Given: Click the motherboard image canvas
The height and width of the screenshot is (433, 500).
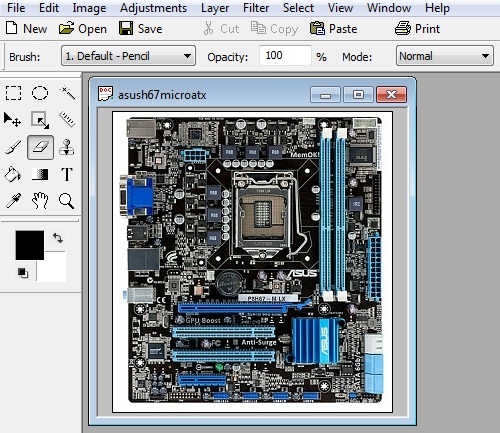Looking at the screenshot, I should click(x=253, y=262).
